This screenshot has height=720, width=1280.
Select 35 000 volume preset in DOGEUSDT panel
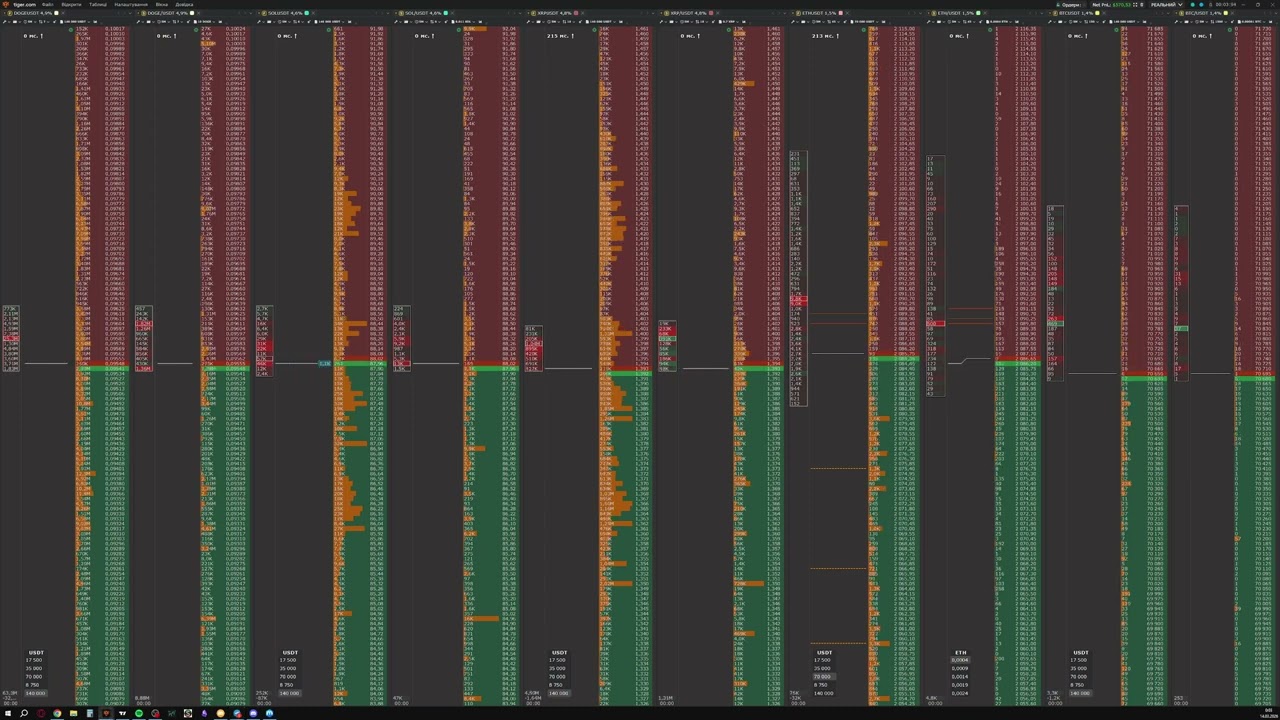coord(34,668)
